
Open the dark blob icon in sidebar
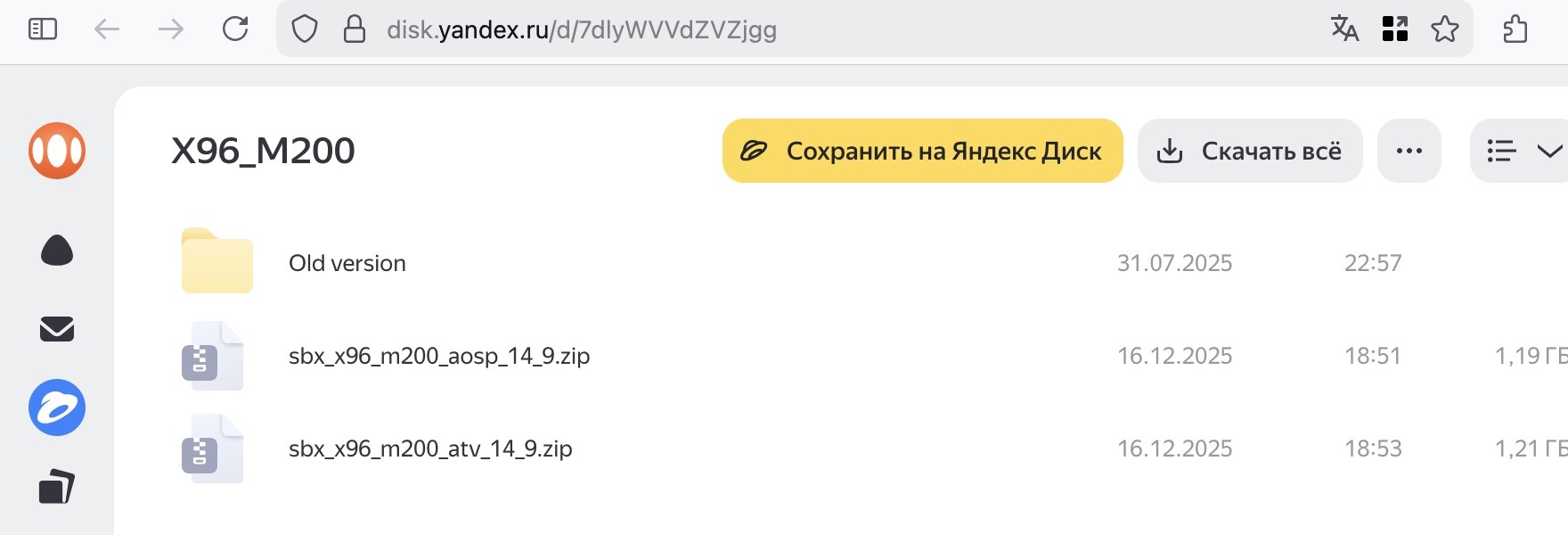point(57,251)
